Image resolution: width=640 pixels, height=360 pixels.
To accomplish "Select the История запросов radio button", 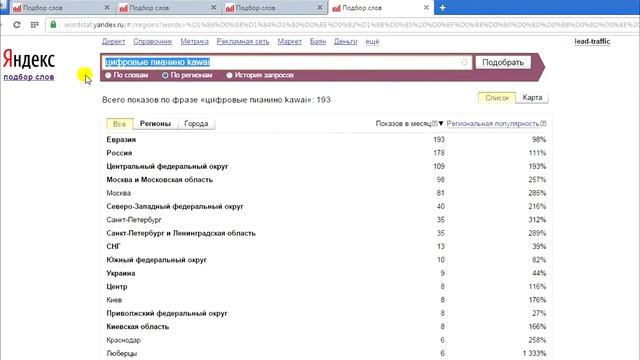I will (x=229, y=75).
